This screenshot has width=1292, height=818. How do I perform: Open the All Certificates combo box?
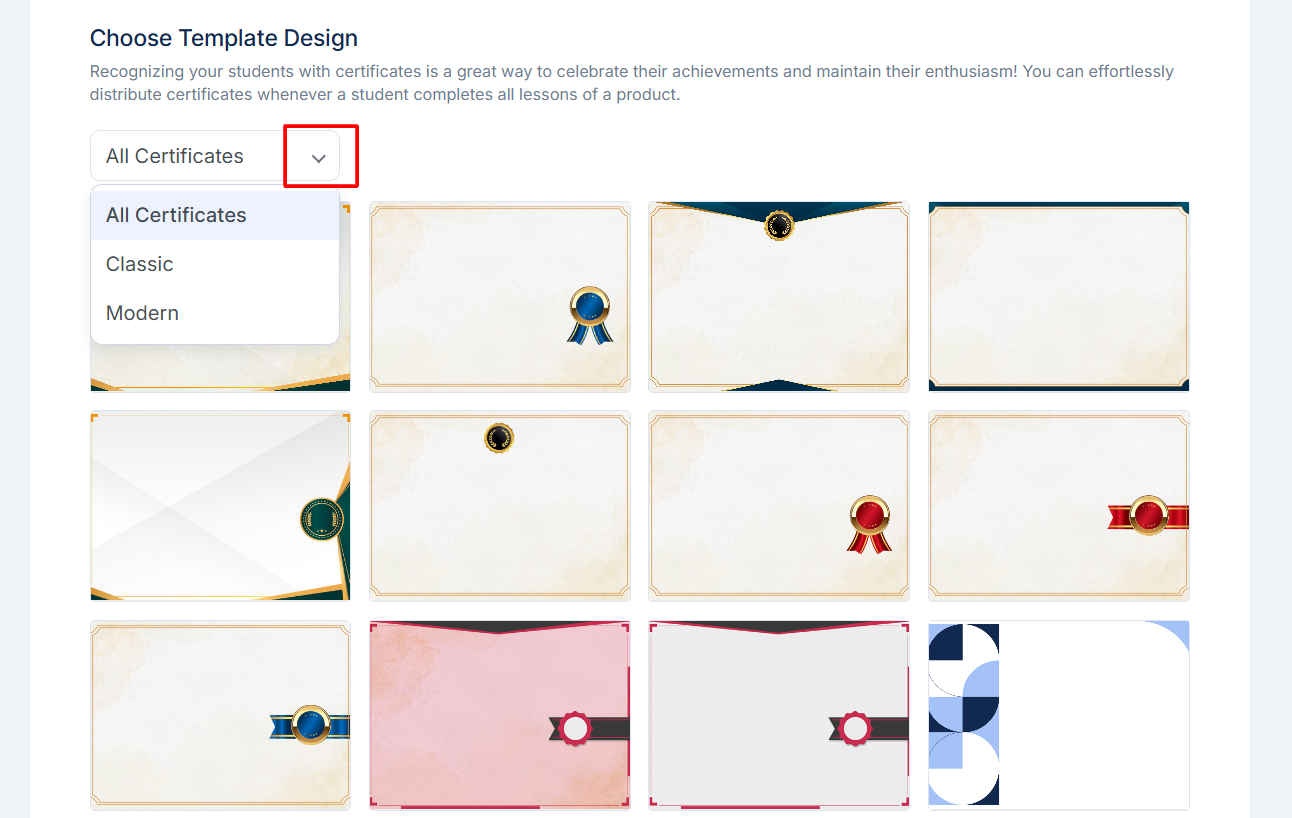(x=215, y=156)
